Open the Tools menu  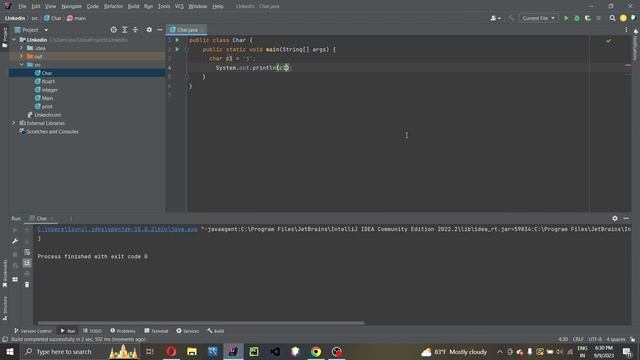pos(164,6)
